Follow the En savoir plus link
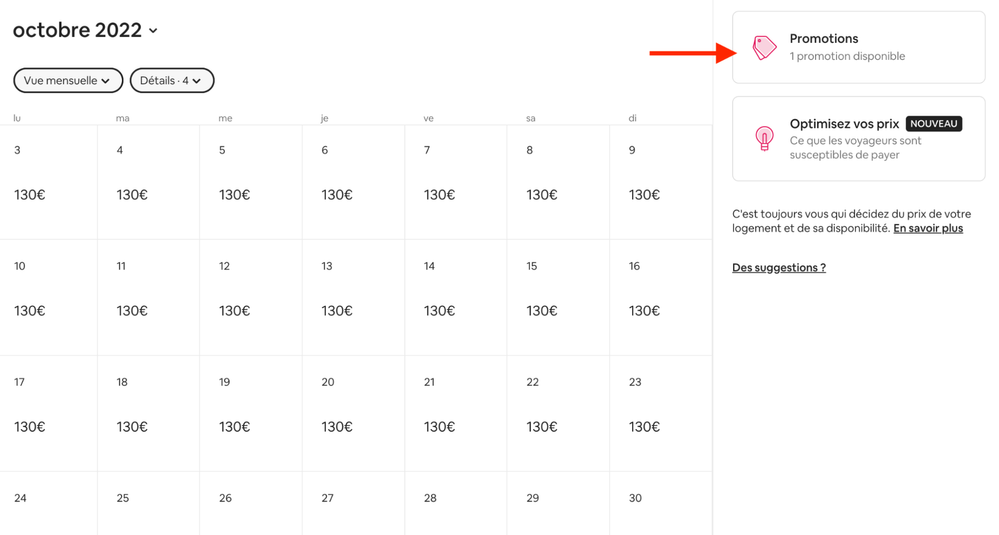 coord(928,228)
